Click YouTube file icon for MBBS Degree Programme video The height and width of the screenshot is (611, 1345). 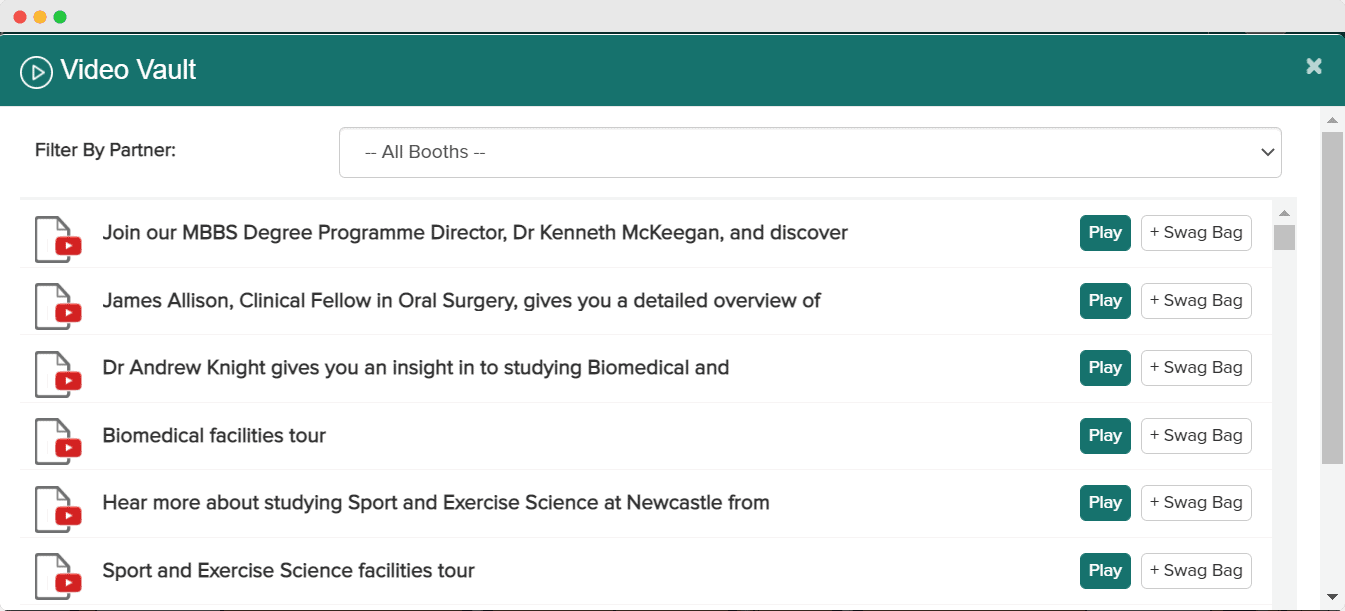pyautogui.click(x=58, y=239)
